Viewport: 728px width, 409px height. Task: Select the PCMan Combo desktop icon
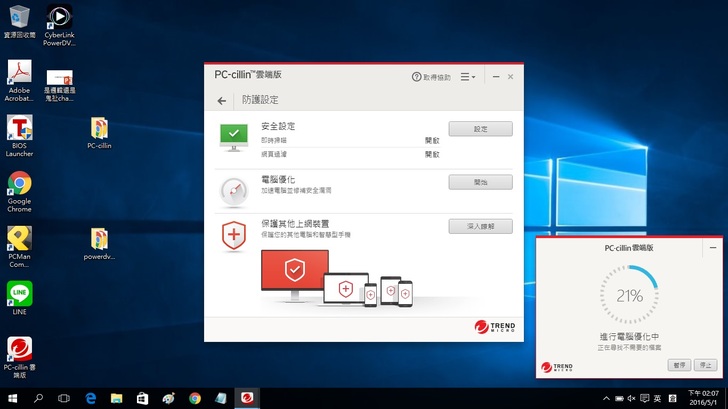point(19,247)
